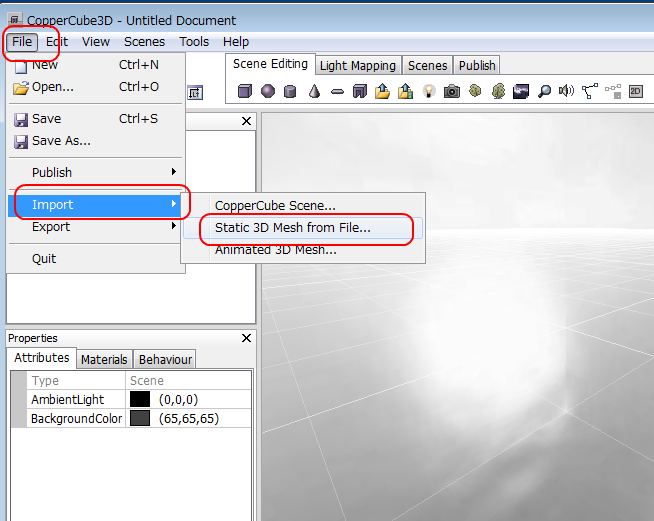The image size is (654, 521).
Task: Open the File menu
Action: [x=22, y=42]
